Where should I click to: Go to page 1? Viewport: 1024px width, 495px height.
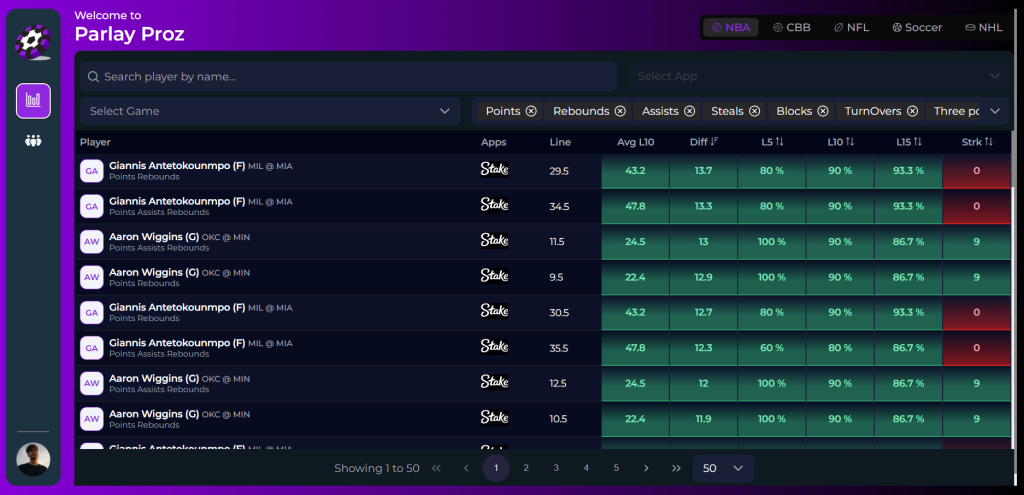click(496, 468)
